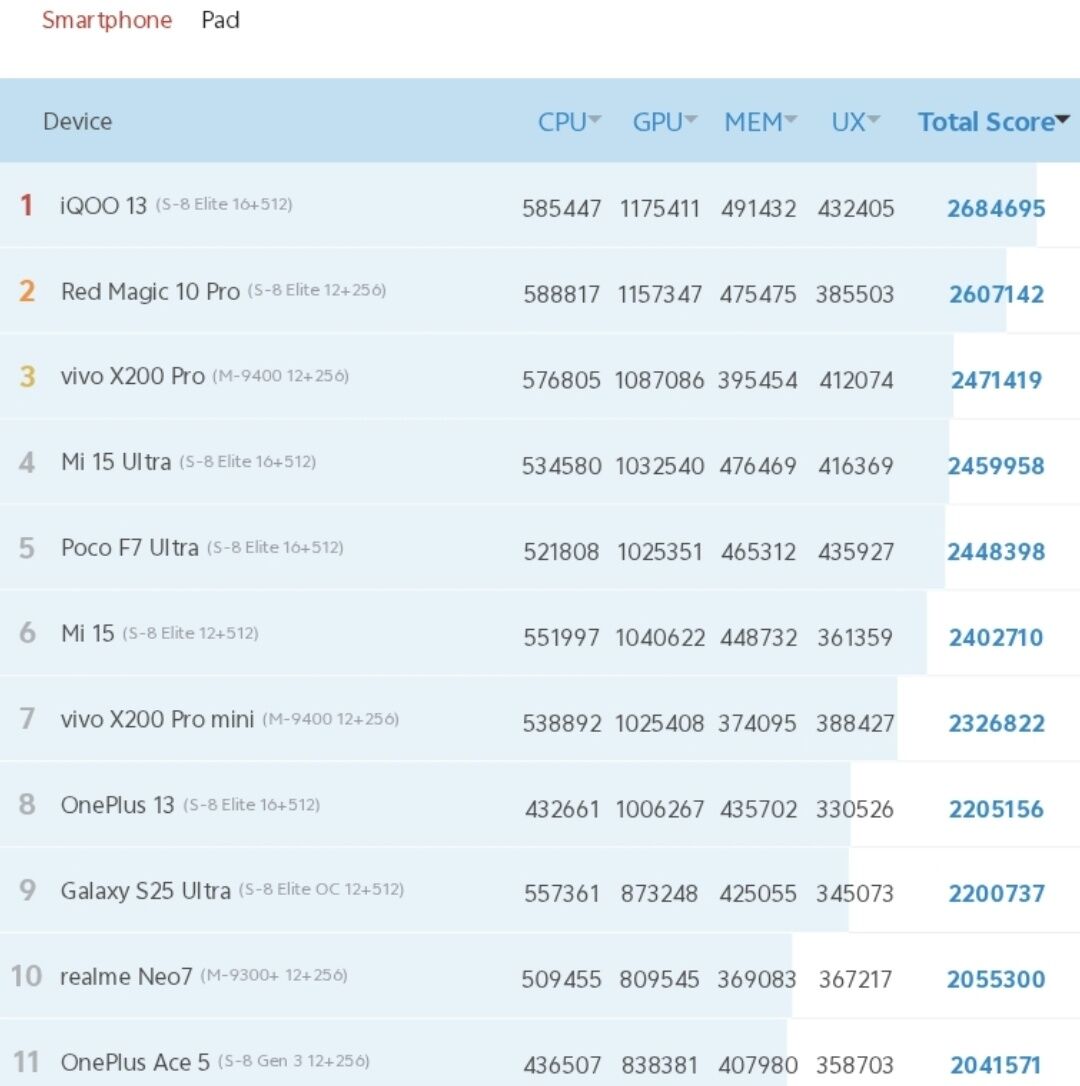Click OnePlus Ace 5 CPU score 436507

562,1065
